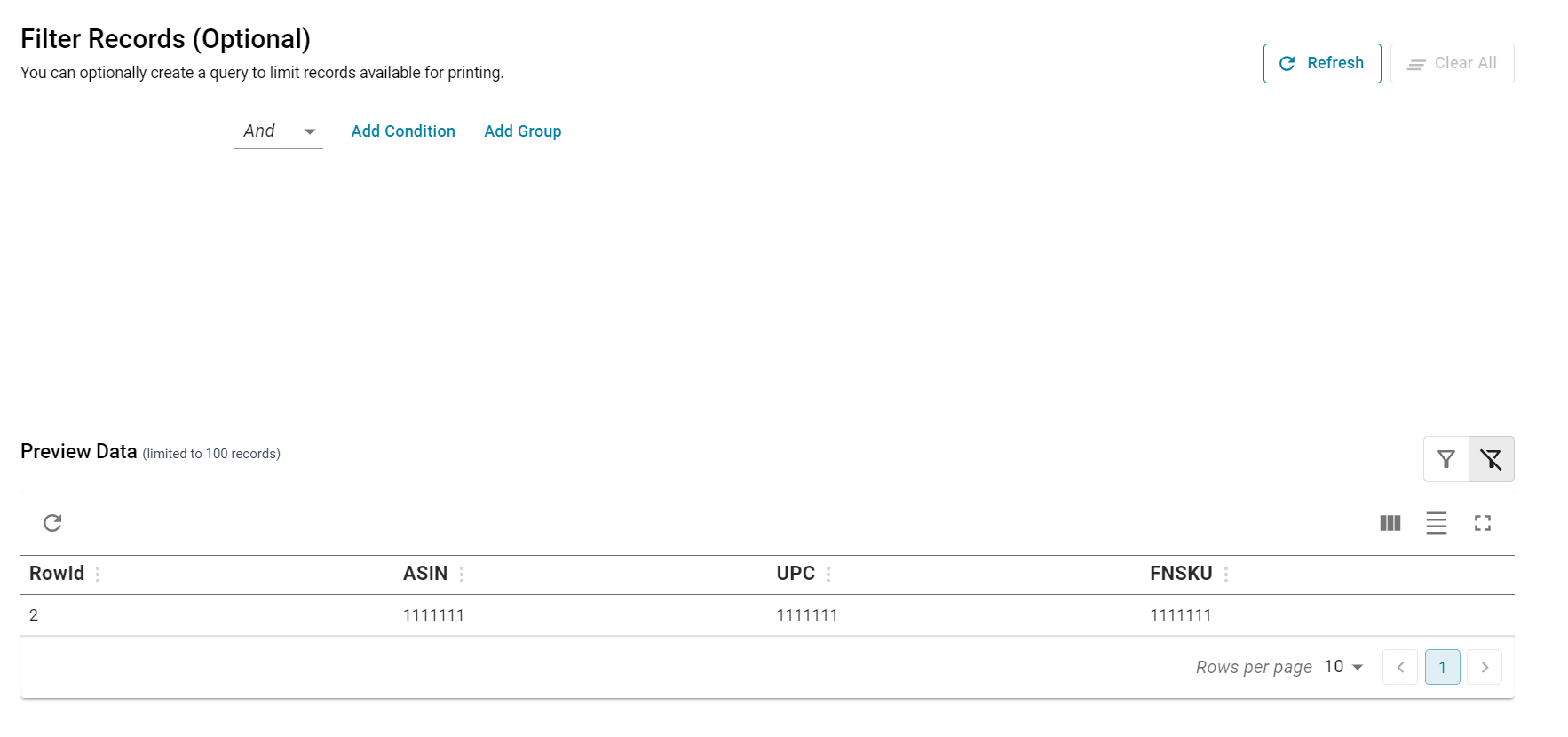Go to the previous page arrow

pos(1400,667)
